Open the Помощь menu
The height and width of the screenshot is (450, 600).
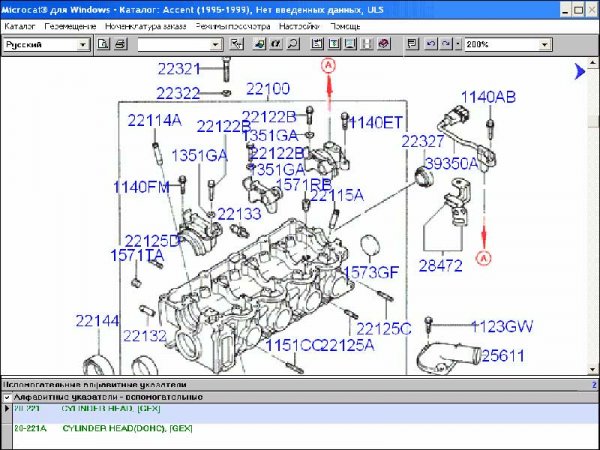click(x=348, y=27)
